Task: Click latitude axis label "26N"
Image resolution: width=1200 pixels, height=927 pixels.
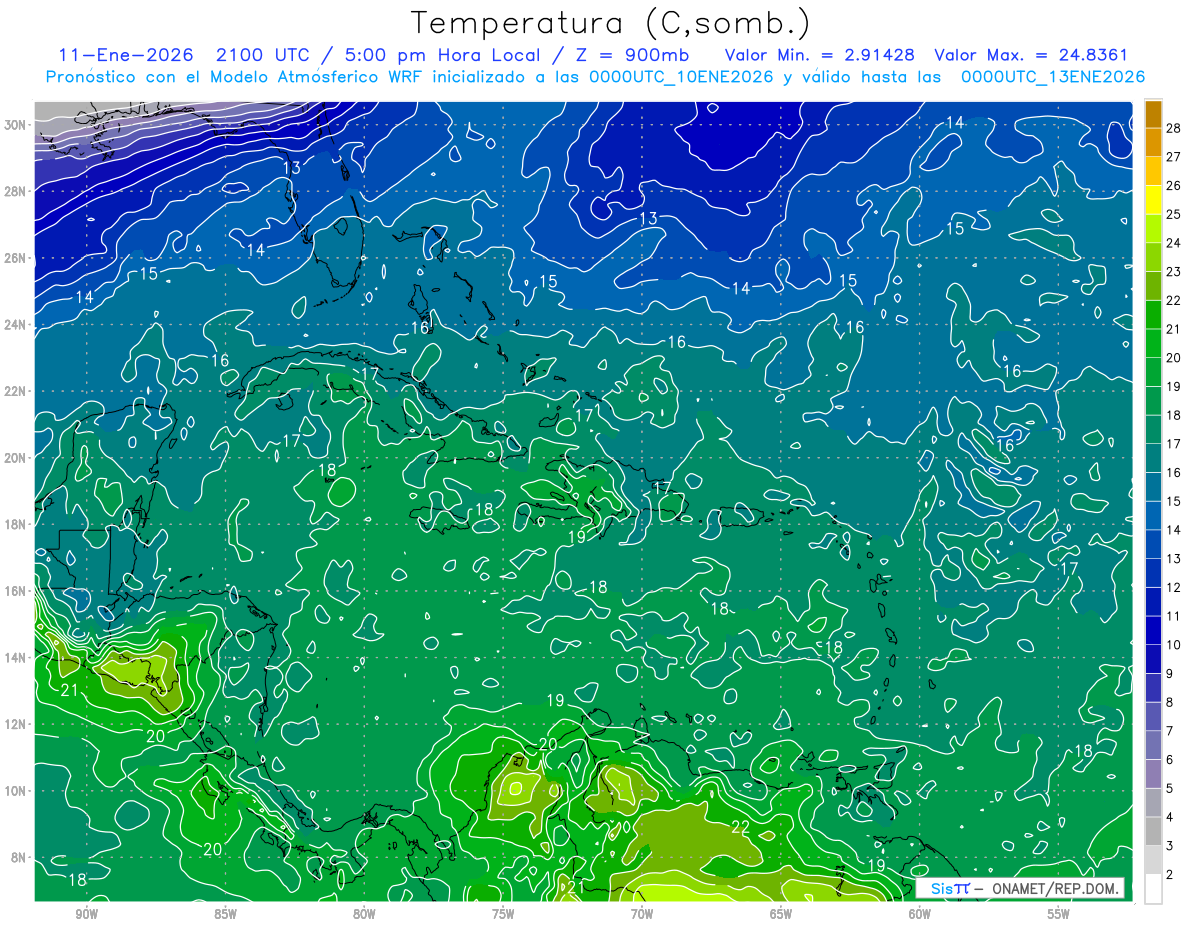Action: (x=17, y=257)
